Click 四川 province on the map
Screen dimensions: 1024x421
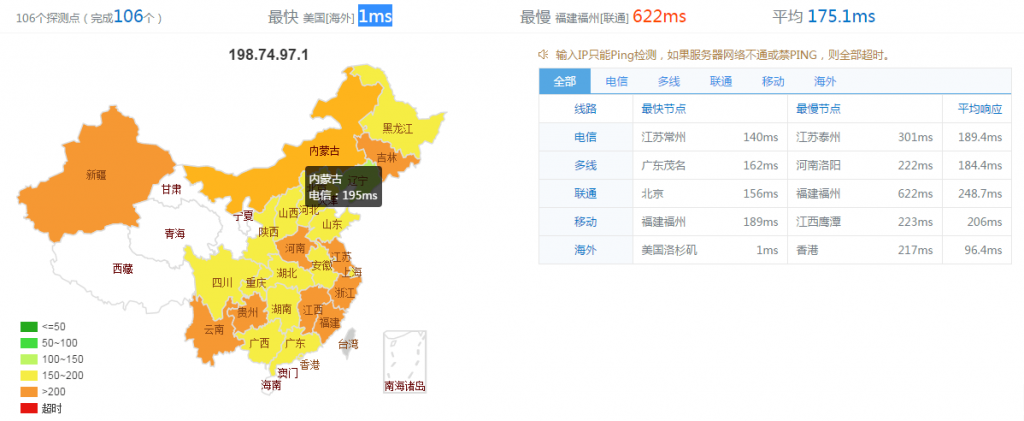(222, 282)
